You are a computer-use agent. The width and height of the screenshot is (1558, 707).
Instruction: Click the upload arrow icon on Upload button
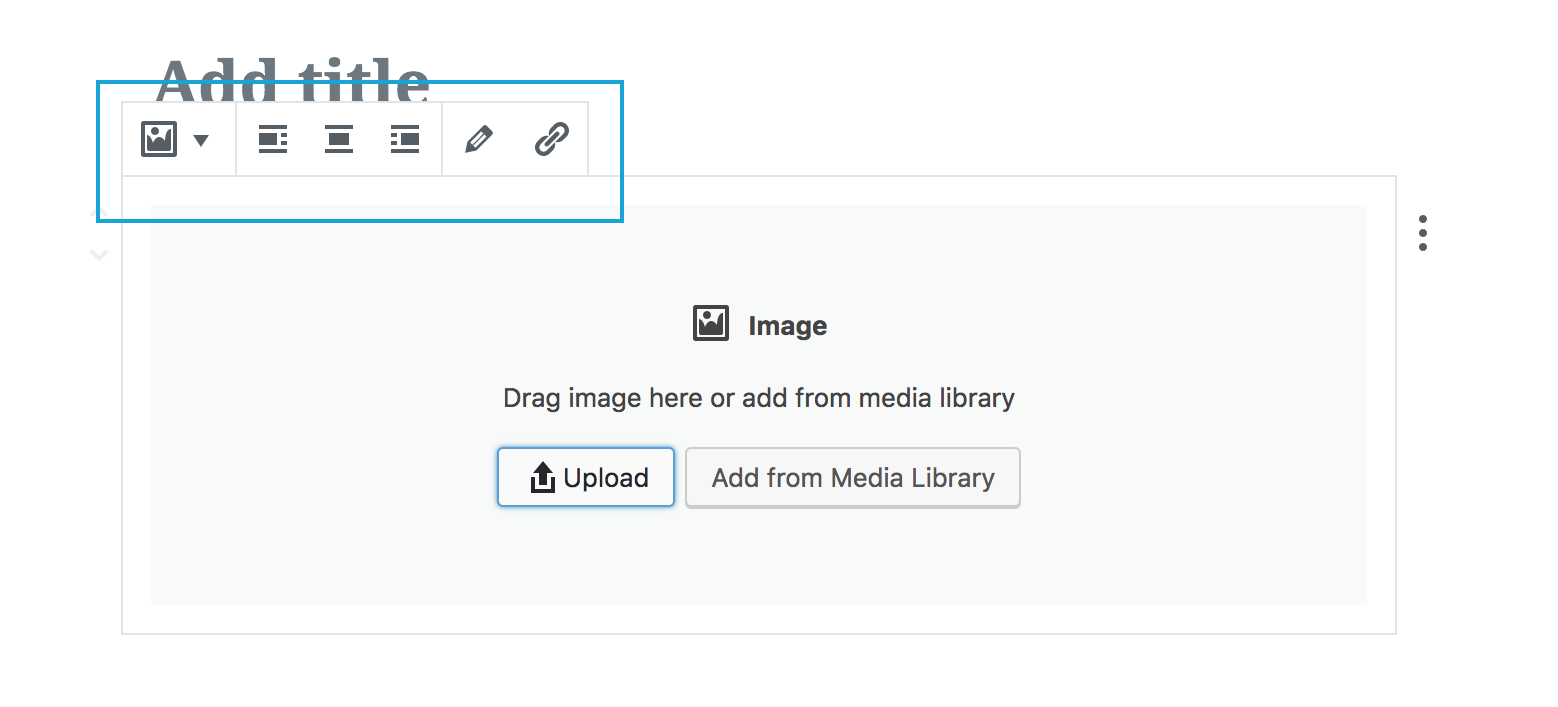[542, 478]
